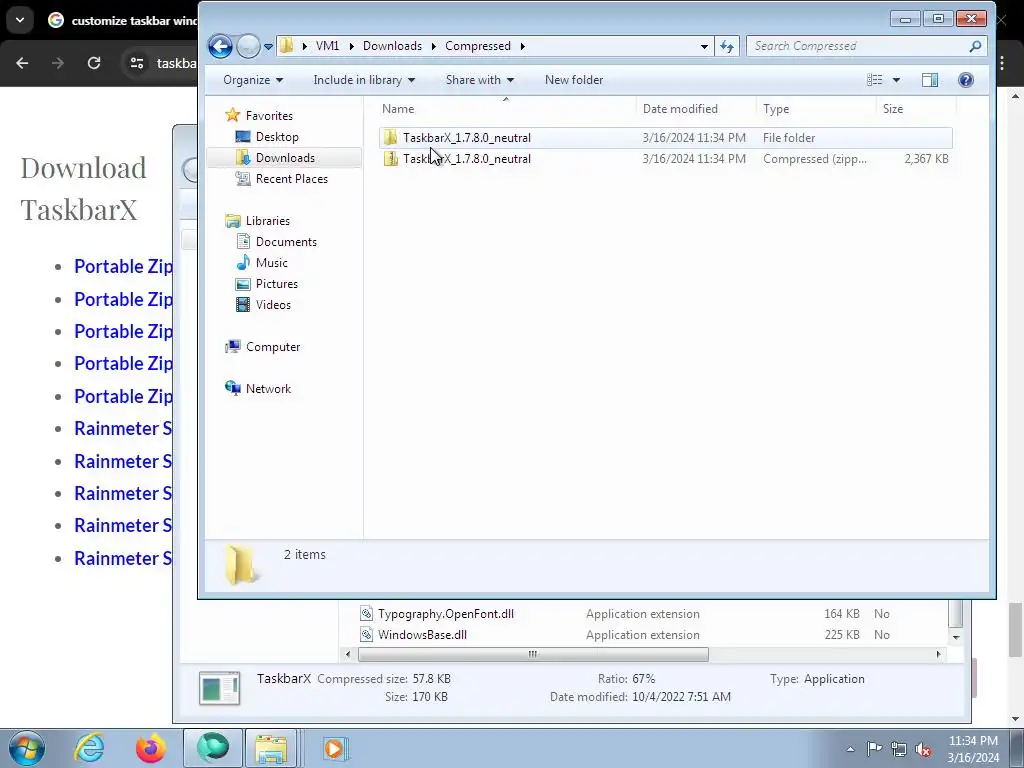Click the extracted folder's icon
The height and width of the screenshot is (768, 1024).
coord(391,138)
